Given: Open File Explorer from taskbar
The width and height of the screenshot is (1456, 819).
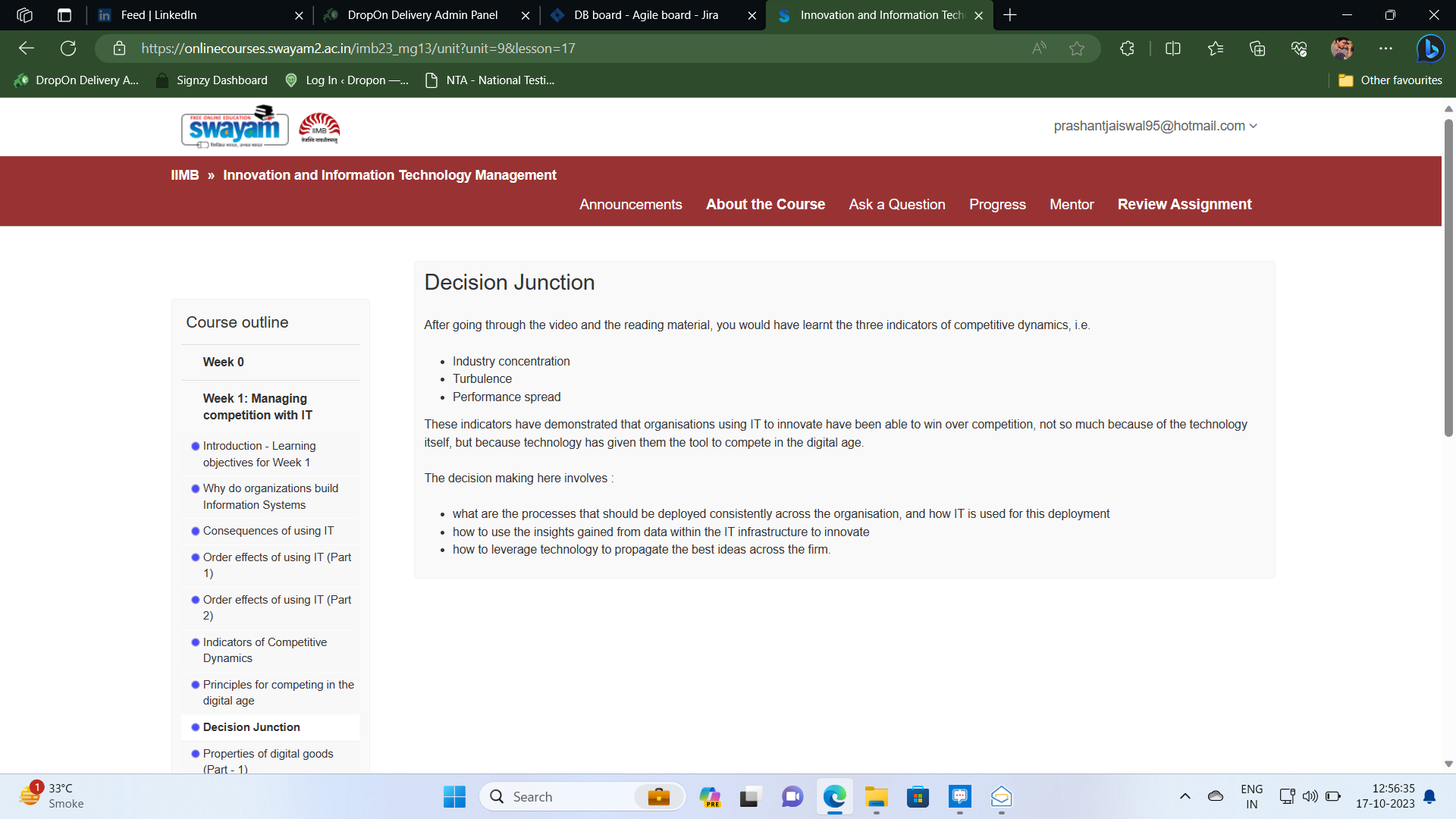Looking at the screenshot, I should click(876, 797).
